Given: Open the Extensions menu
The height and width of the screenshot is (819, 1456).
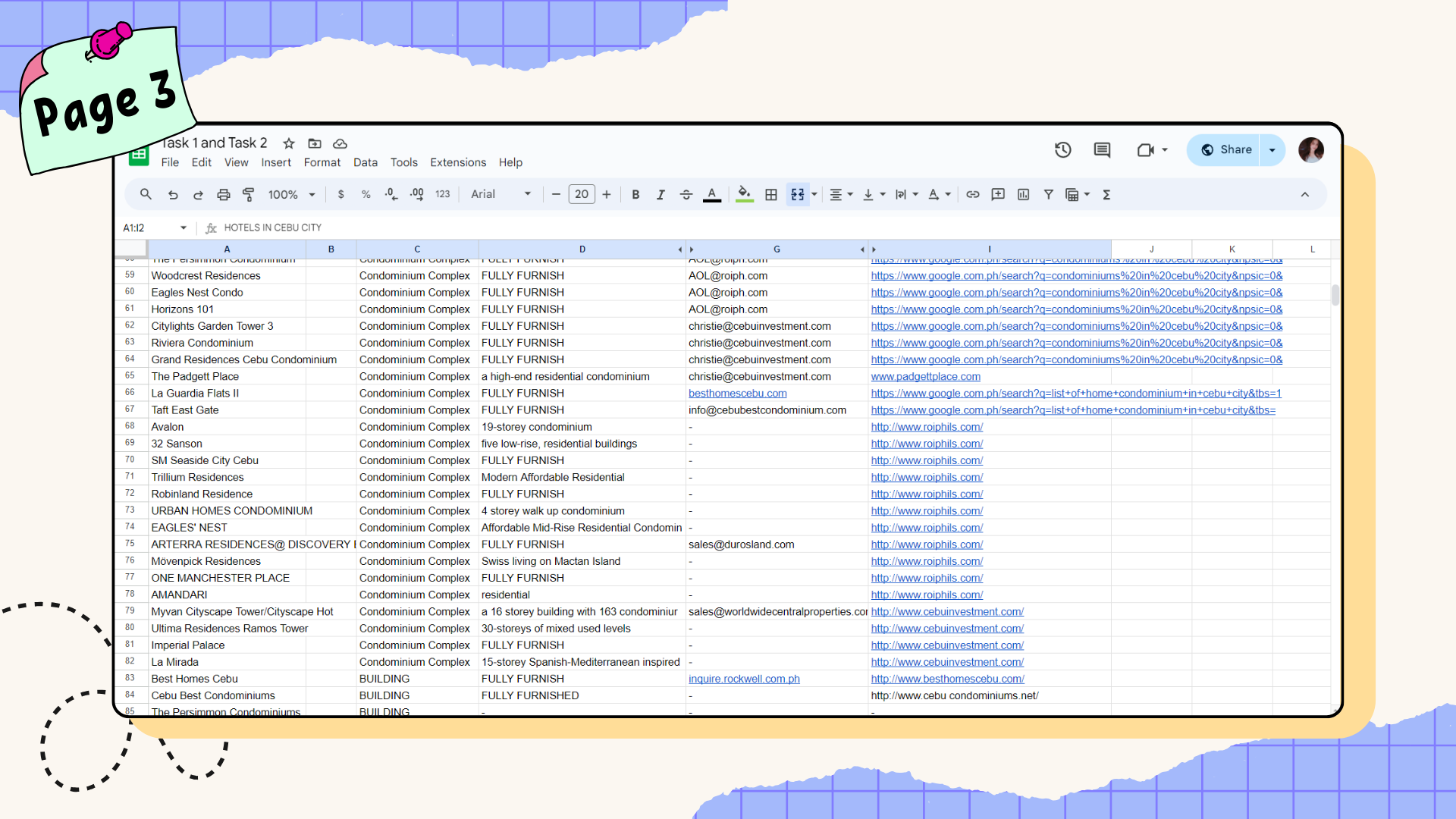Looking at the screenshot, I should [457, 162].
